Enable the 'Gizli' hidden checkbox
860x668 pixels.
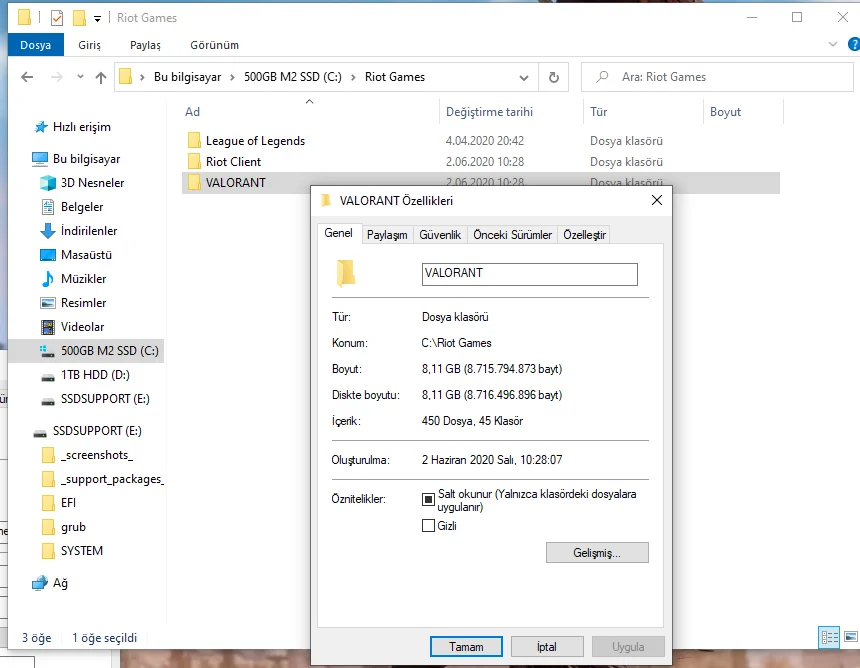(428, 526)
